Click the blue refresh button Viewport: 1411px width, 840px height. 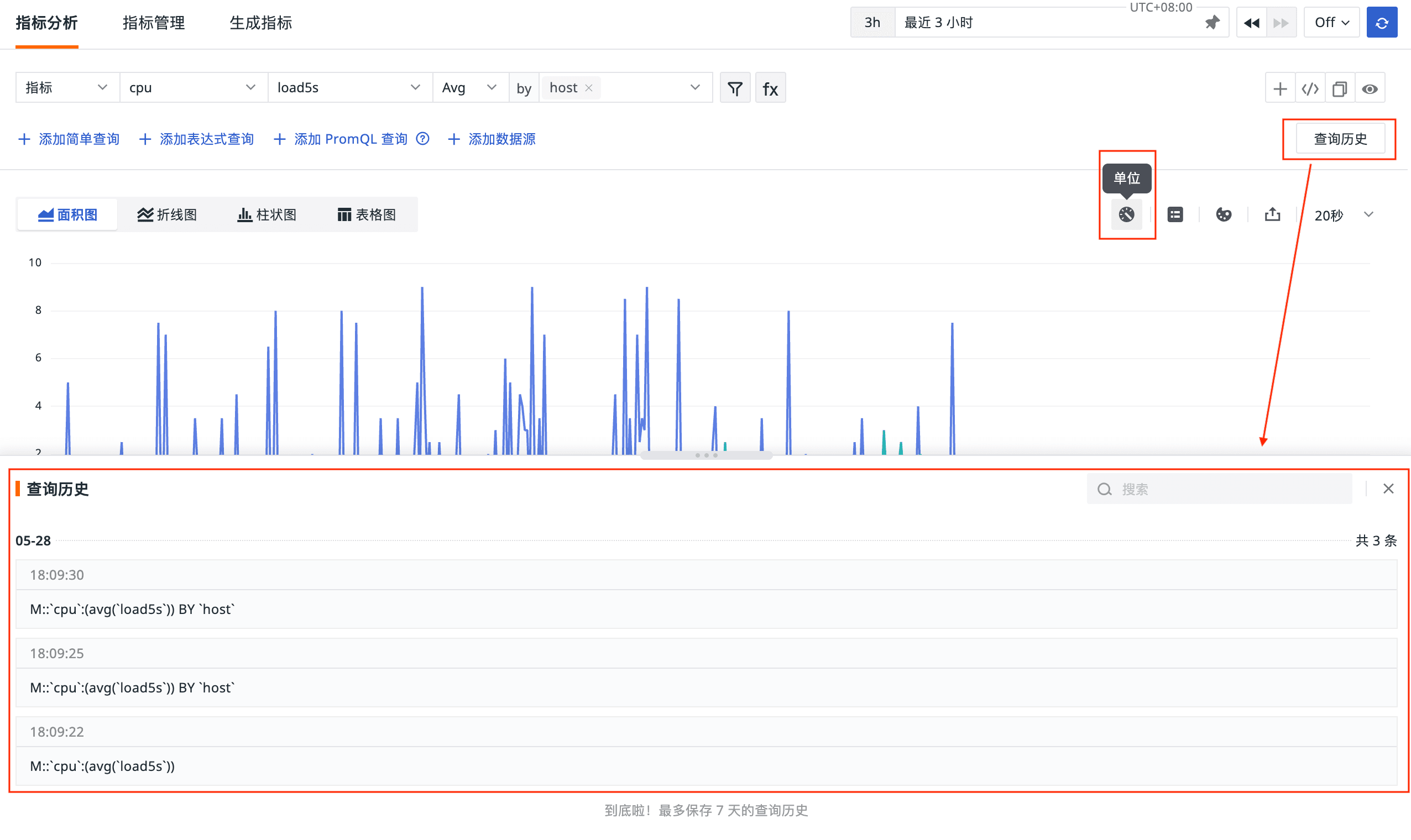[x=1382, y=23]
